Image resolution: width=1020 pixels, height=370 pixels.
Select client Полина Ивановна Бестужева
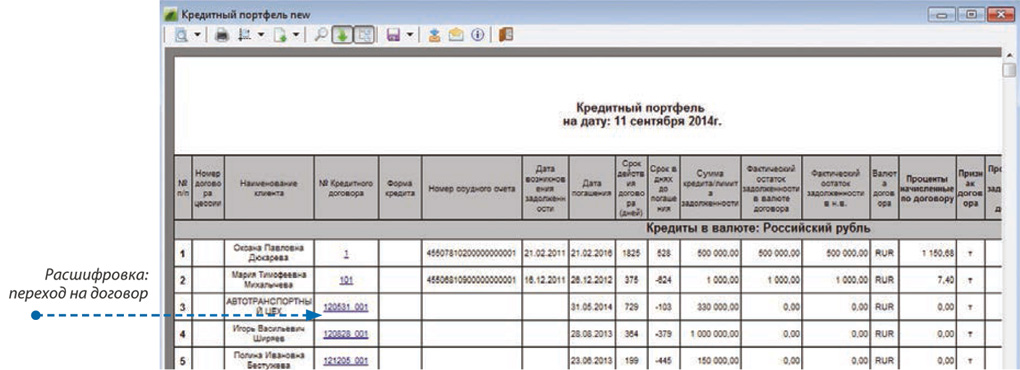pos(269,360)
